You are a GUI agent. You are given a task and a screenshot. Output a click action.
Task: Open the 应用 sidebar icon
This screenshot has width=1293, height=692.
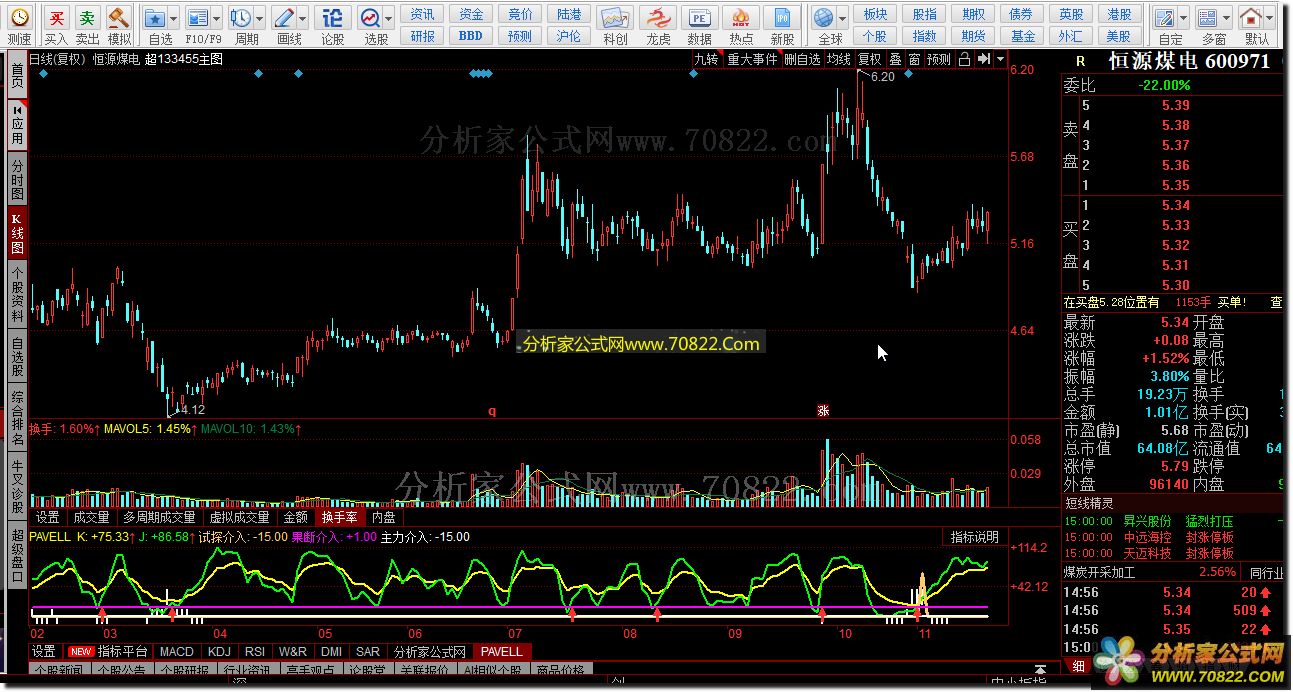[17, 124]
